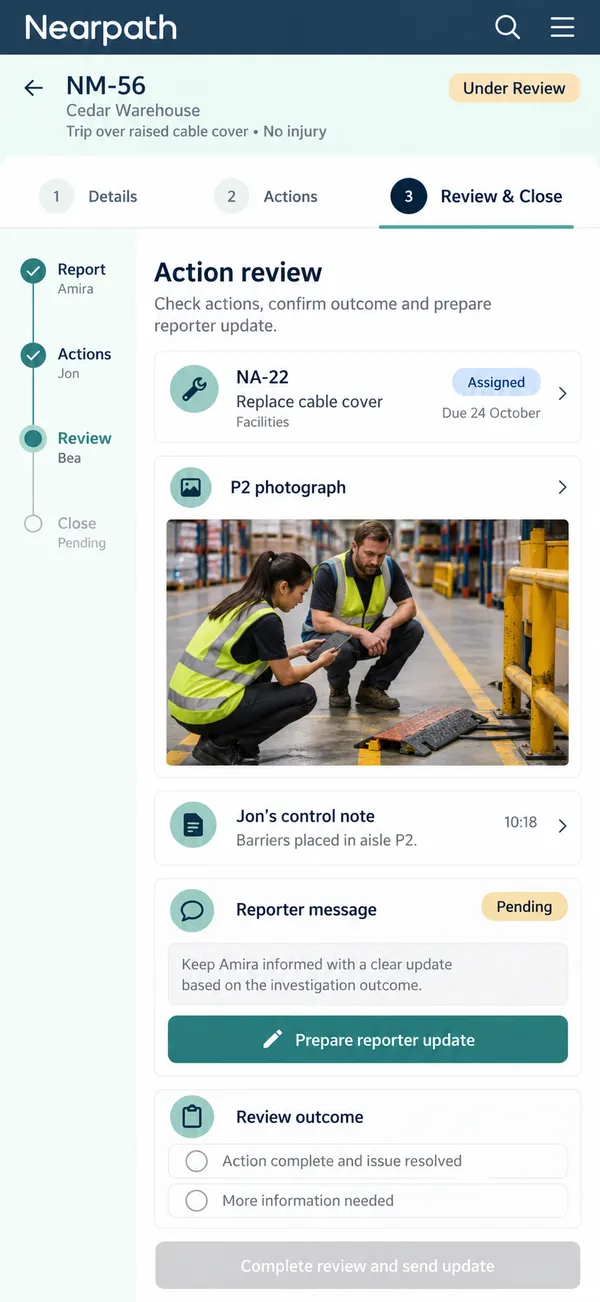Image resolution: width=600 pixels, height=1302 pixels.
Task: Click the Report step label in sidebar
Action: pos(82,270)
